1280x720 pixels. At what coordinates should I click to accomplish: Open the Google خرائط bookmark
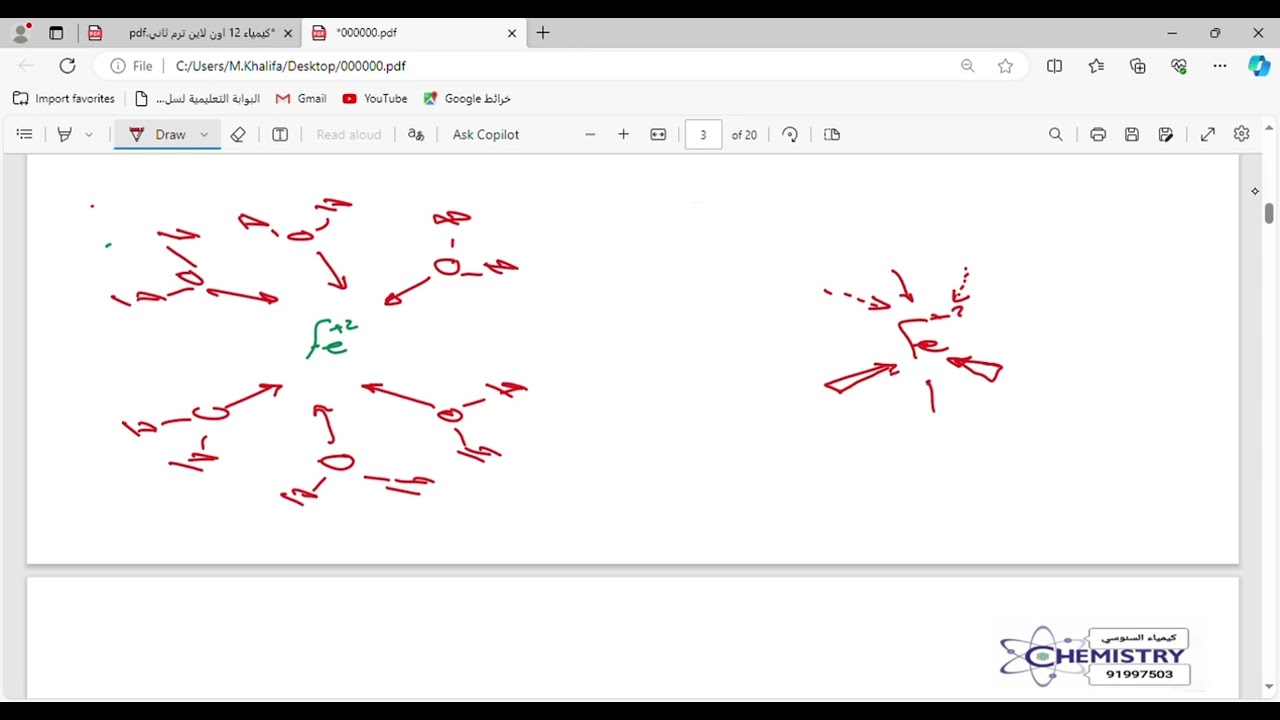tap(467, 99)
